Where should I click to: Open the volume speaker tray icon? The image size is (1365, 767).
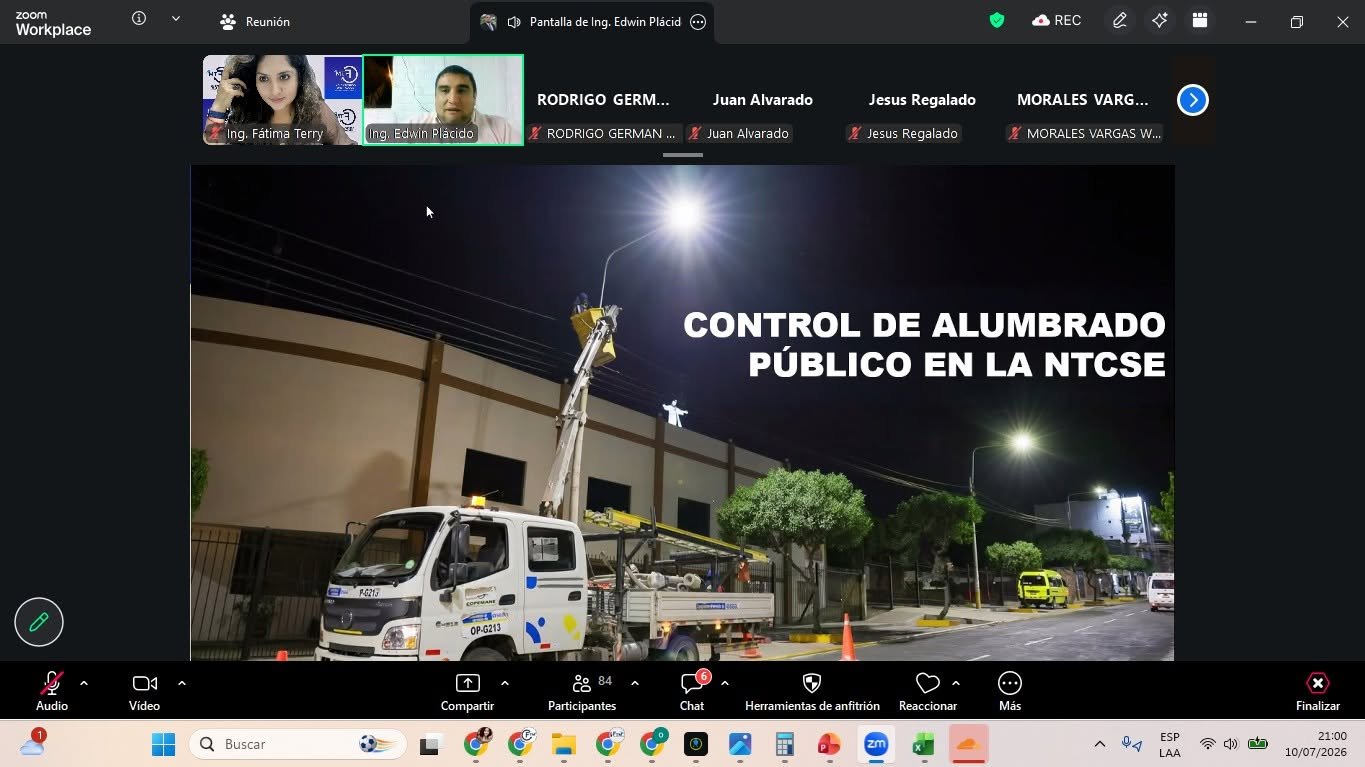(1231, 744)
